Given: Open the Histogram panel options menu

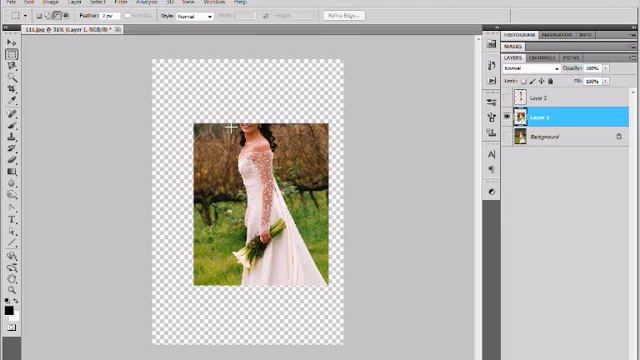Looking at the screenshot, I should [x=632, y=35].
